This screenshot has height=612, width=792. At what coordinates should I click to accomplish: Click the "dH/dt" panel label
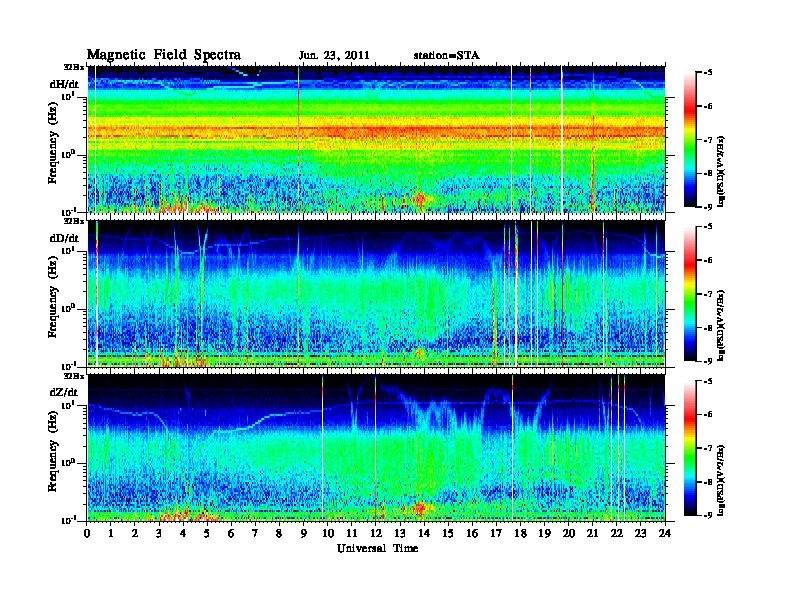64,84
